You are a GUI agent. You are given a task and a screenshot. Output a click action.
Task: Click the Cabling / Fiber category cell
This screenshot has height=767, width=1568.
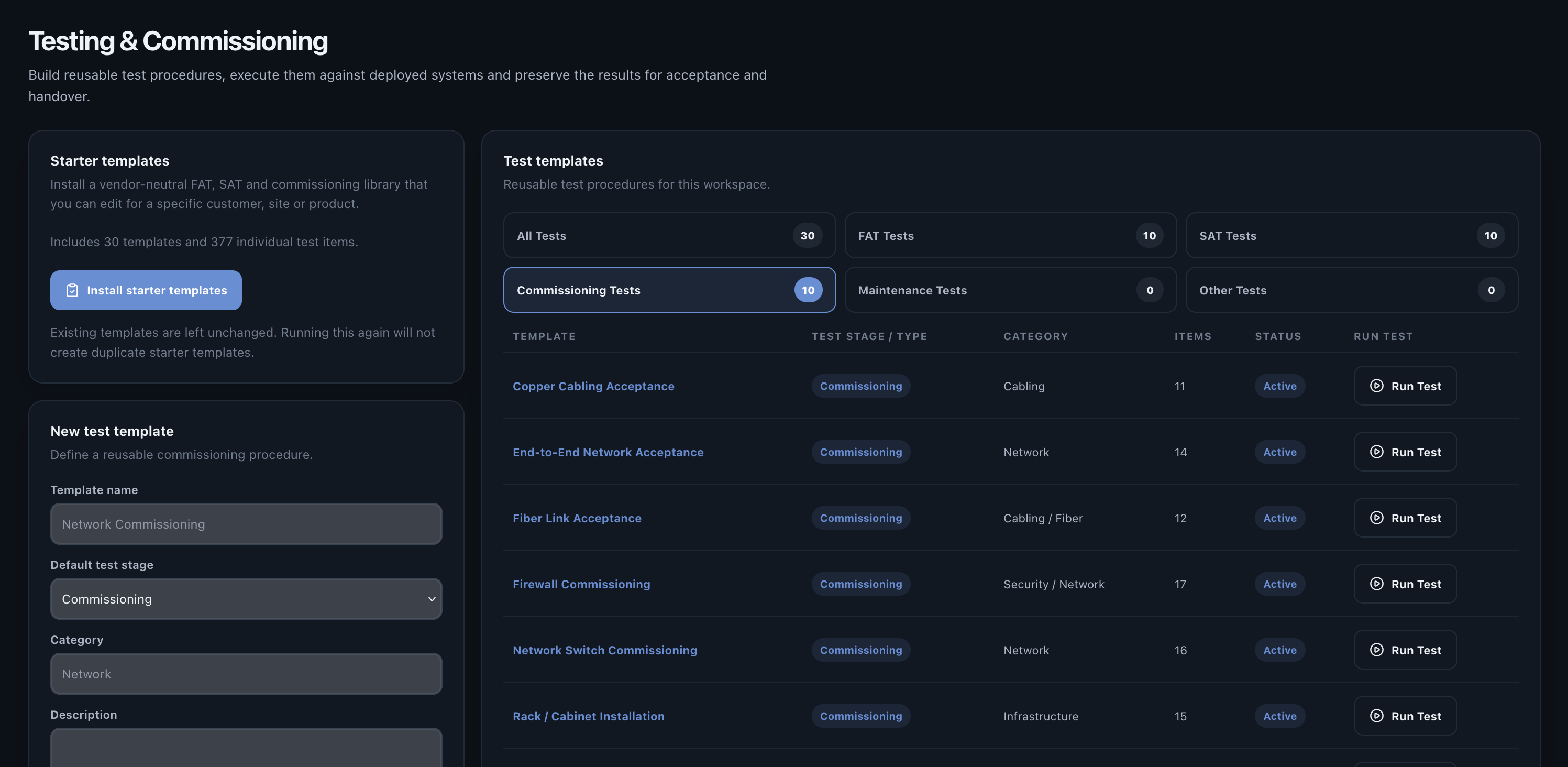(1043, 518)
